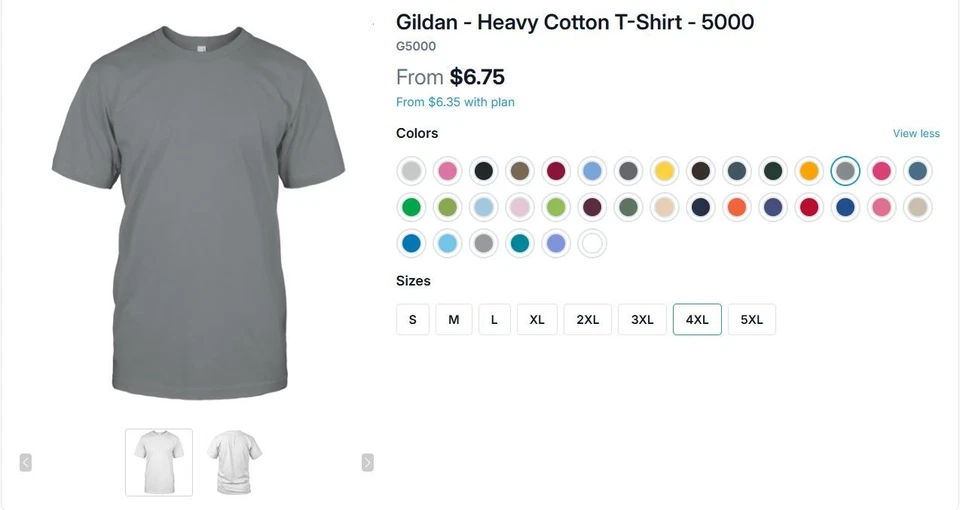This screenshot has width=960, height=510.
Task: Click the large gray t-shirt preview image
Action: pos(198,212)
